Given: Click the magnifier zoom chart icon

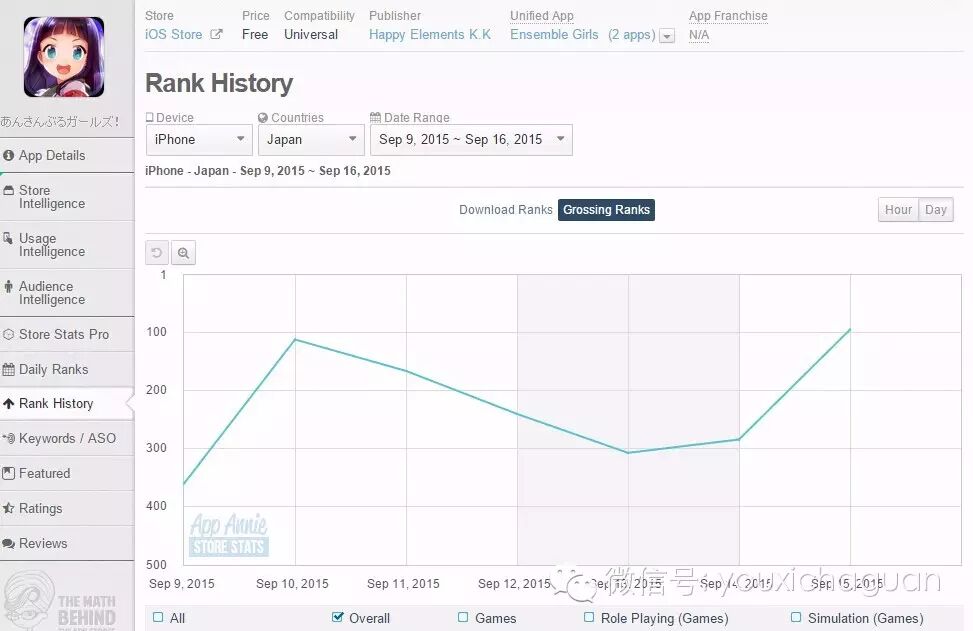Looking at the screenshot, I should 183,253.
